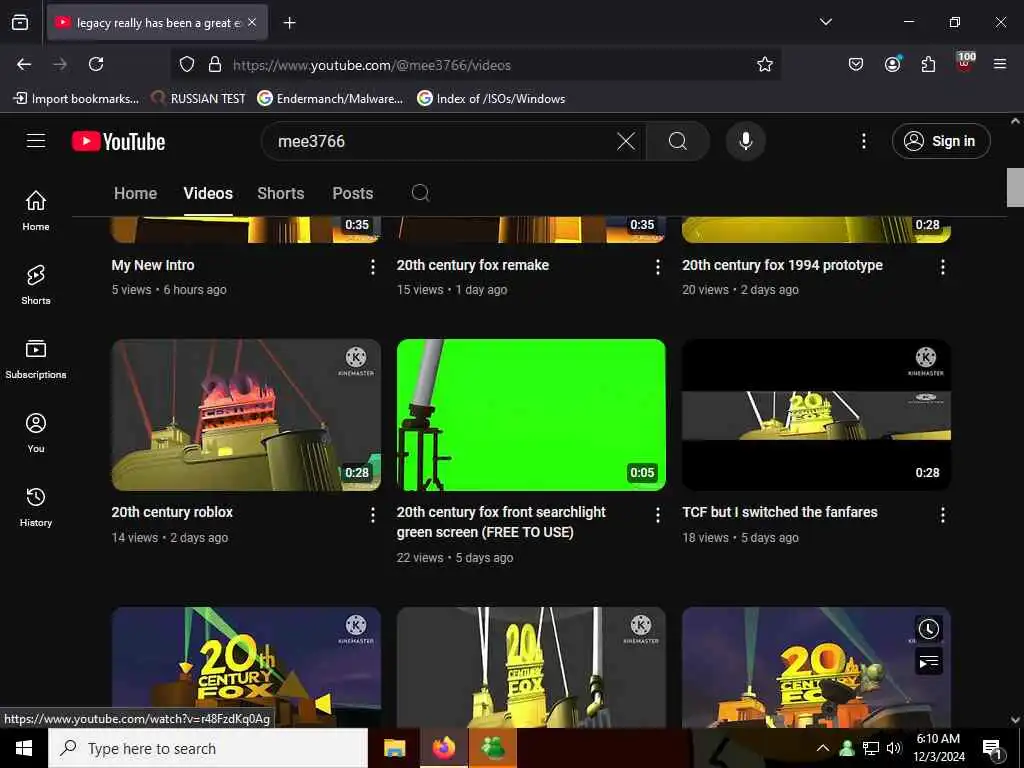Image resolution: width=1024 pixels, height=768 pixels.
Task: Open History in the sidebar
Action: [x=36, y=507]
